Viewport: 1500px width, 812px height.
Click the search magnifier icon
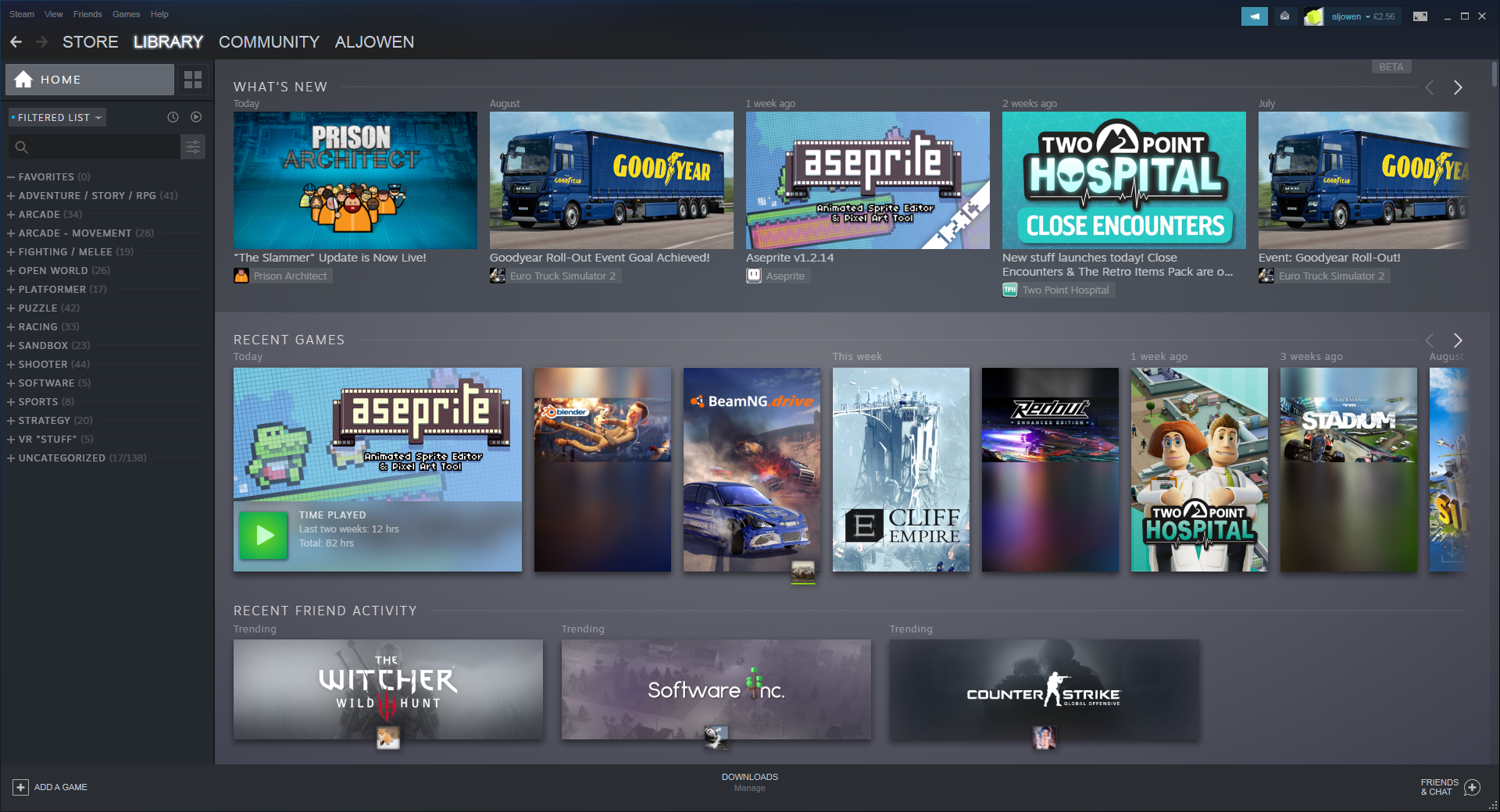(22, 147)
